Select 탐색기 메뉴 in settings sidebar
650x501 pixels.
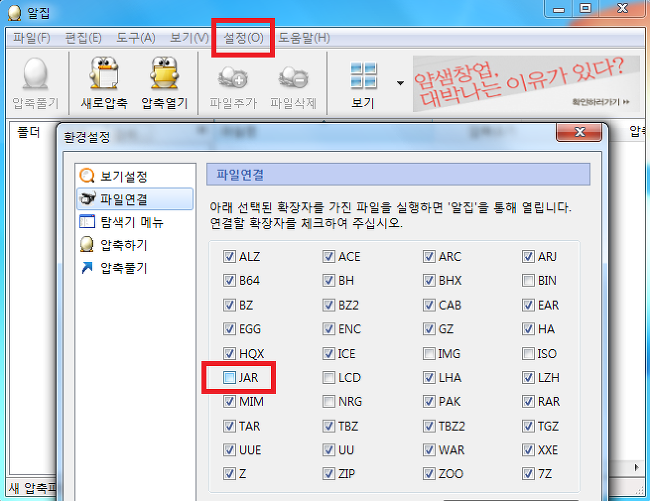[x=135, y=222]
